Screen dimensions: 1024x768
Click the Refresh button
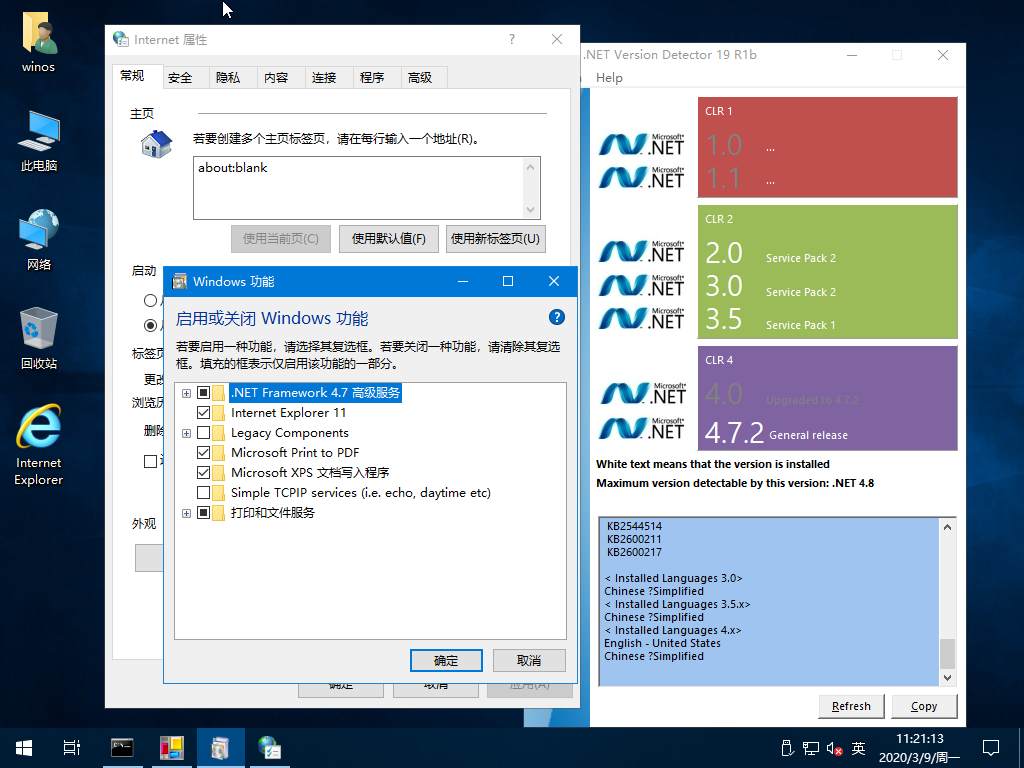point(852,706)
